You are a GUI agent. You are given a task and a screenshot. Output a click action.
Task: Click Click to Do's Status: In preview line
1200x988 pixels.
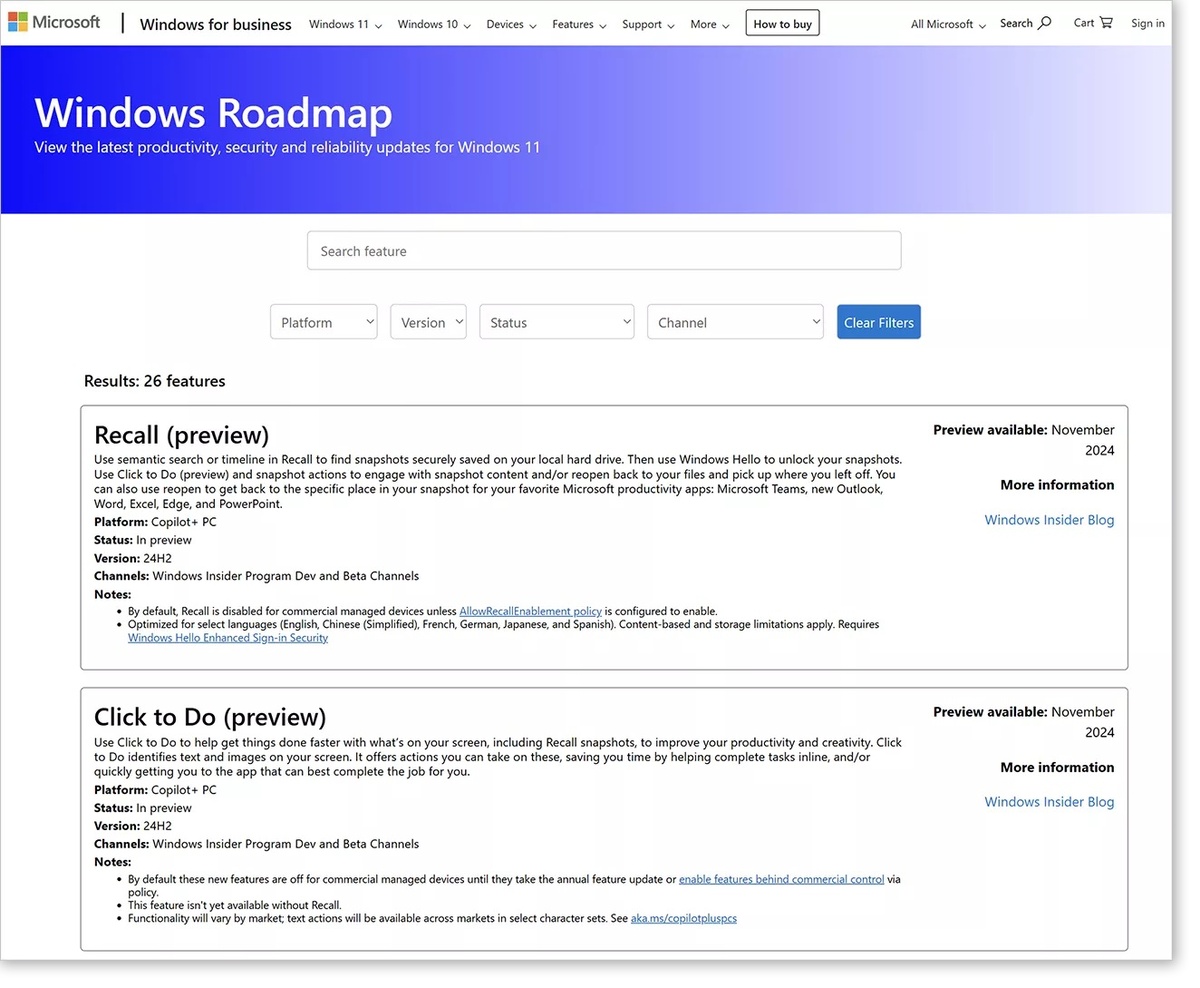(143, 808)
